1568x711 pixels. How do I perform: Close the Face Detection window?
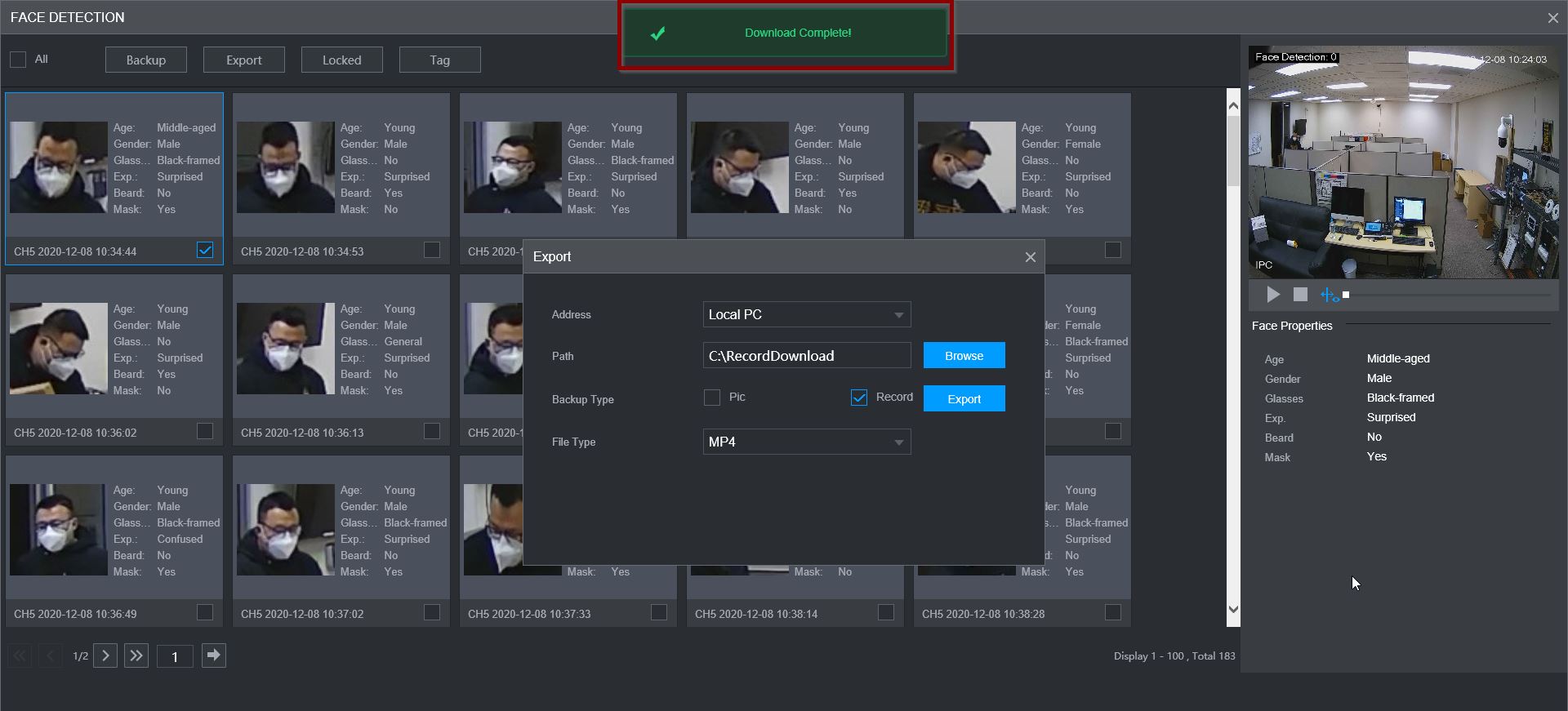point(1552,18)
